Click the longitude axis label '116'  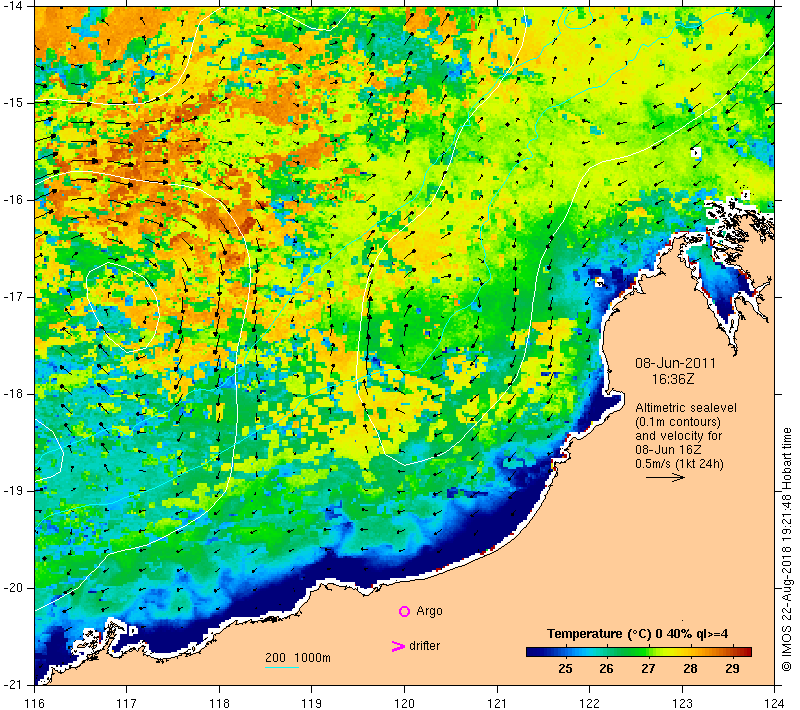34,703
